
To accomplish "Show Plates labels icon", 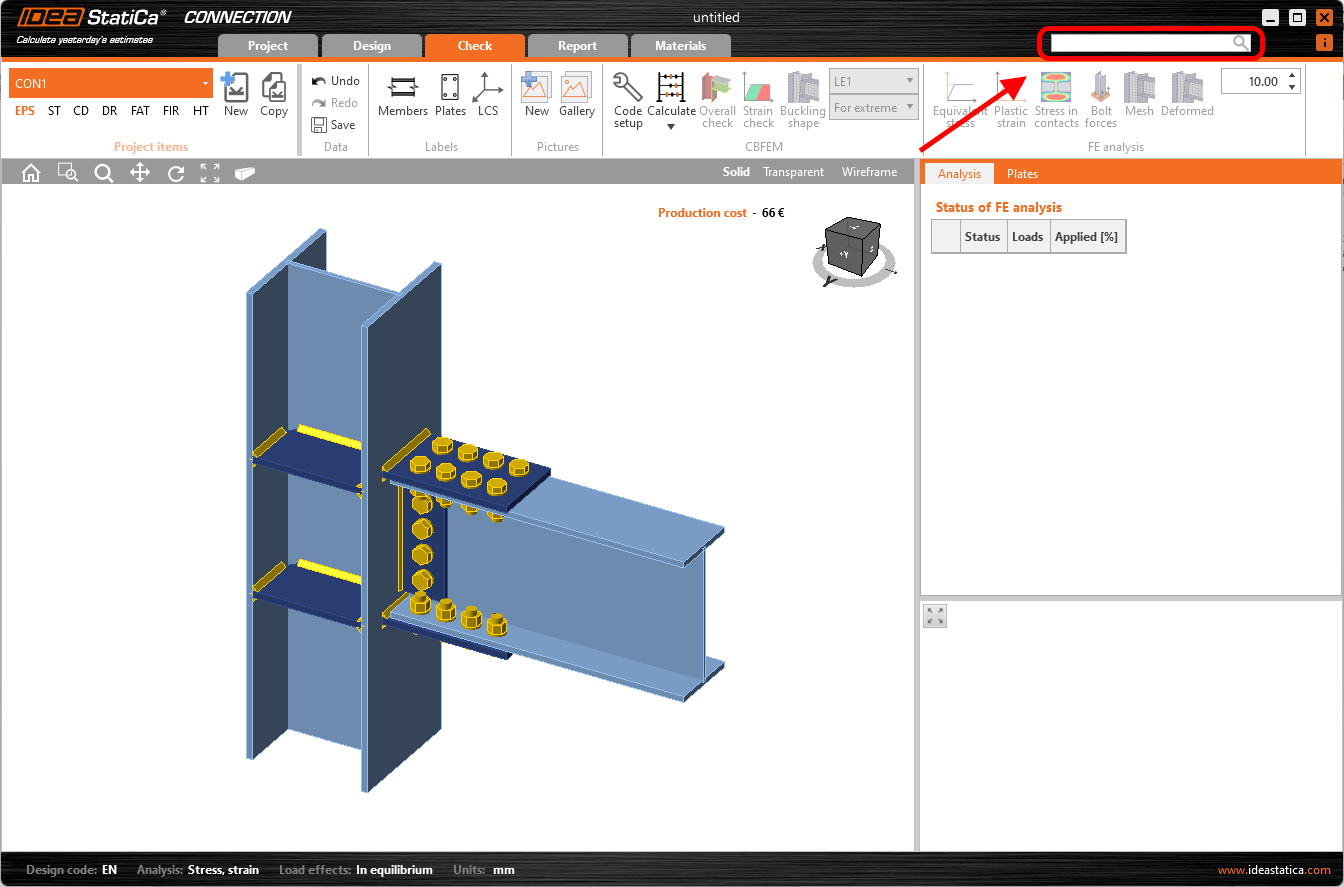I will tap(450, 89).
